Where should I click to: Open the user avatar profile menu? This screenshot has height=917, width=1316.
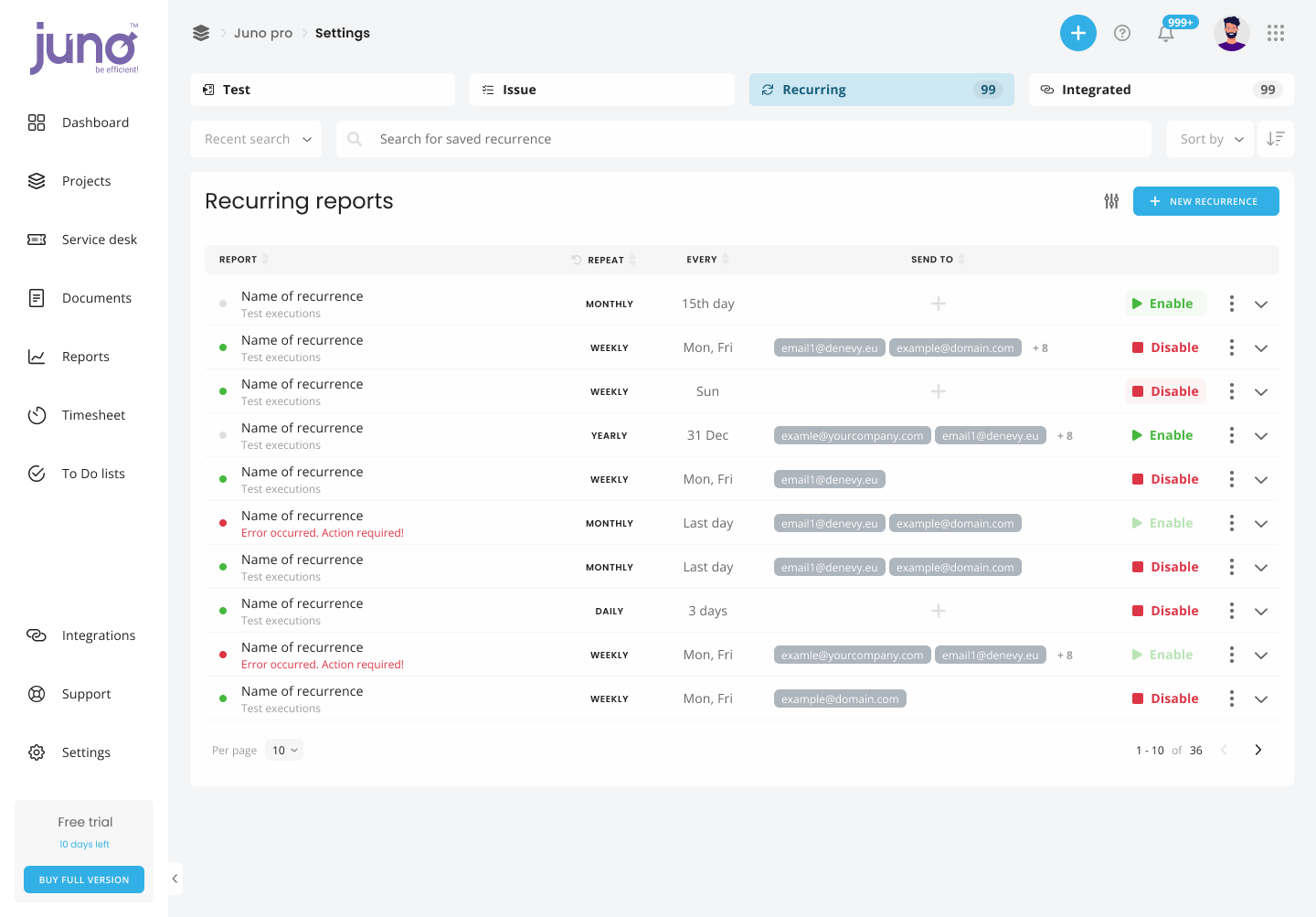click(x=1232, y=33)
